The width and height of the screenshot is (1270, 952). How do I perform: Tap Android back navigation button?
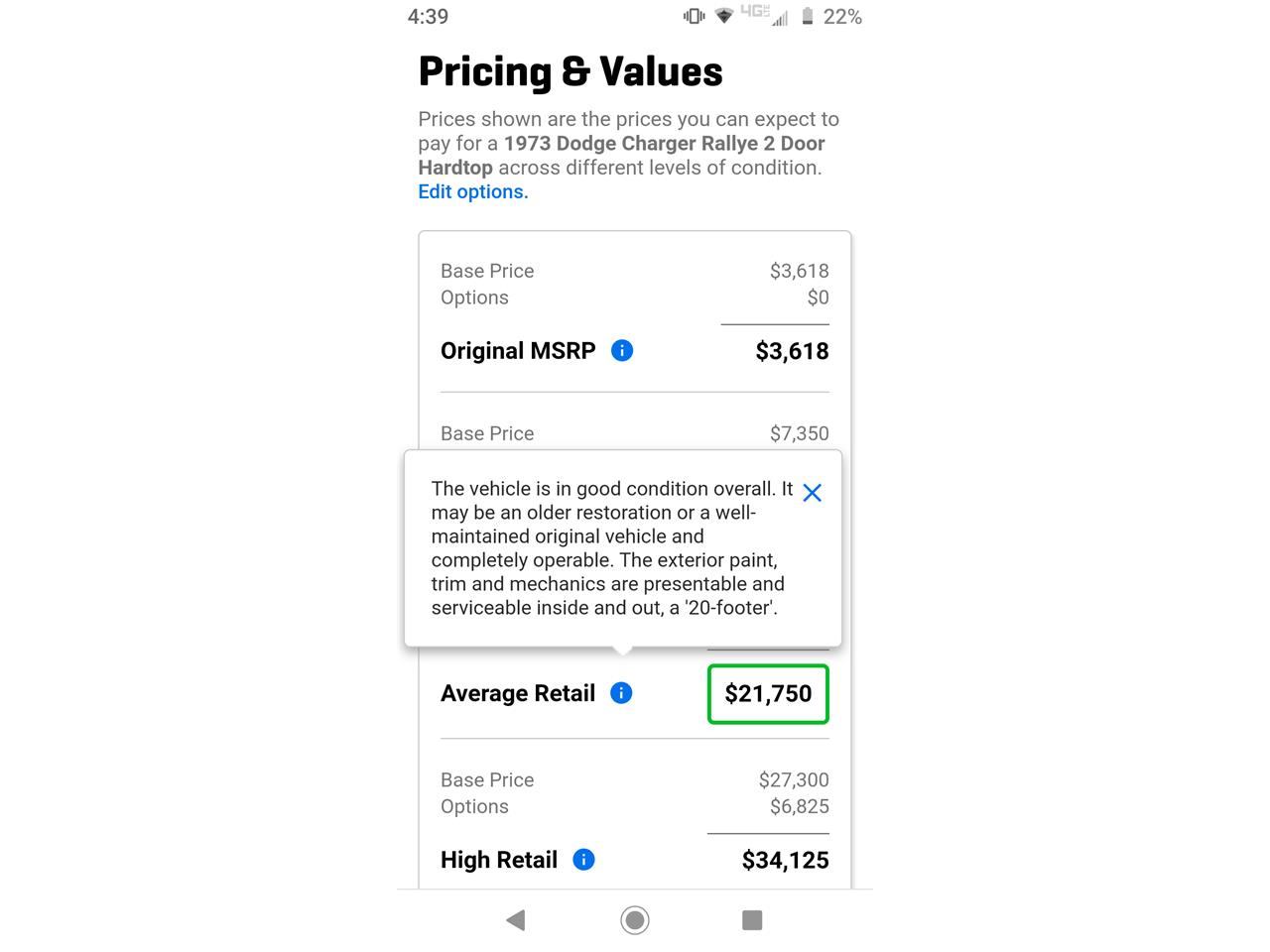click(515, 920)
